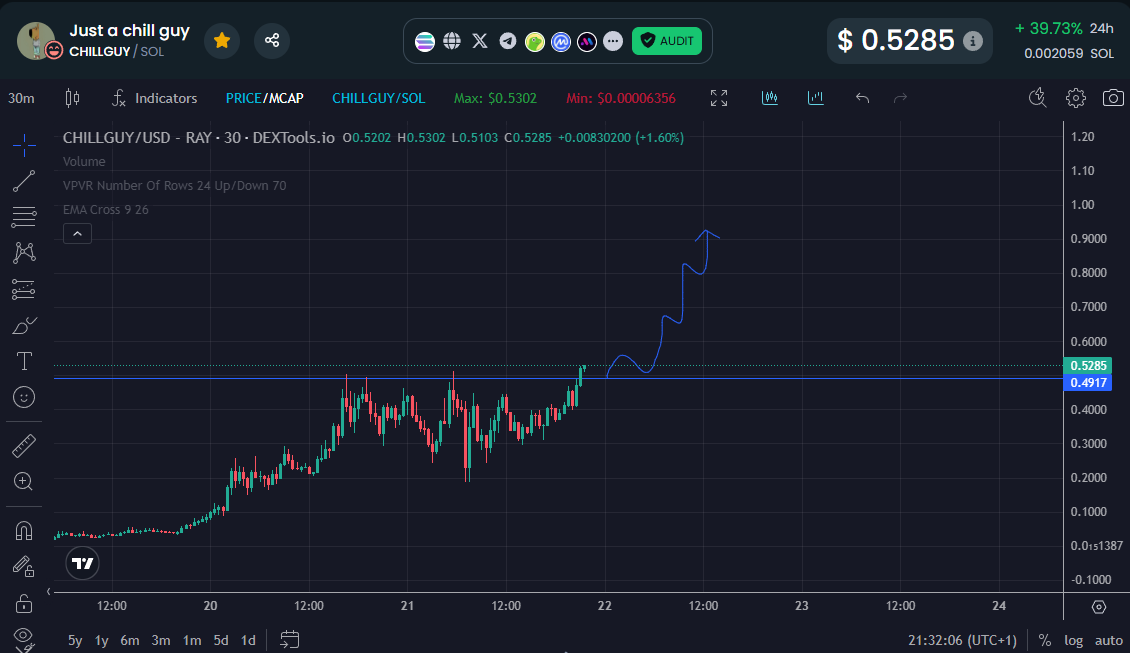Add CHILLGUY to favorites with star icon
The image size is (1130, 653).
tap(222, 40)
